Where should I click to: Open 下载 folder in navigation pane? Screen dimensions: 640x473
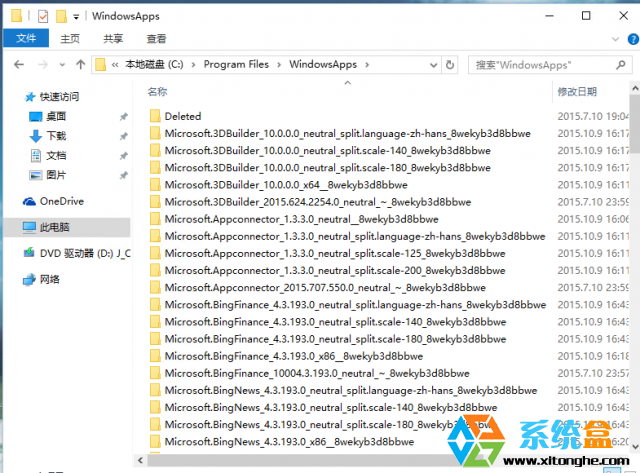coord(56,136)
